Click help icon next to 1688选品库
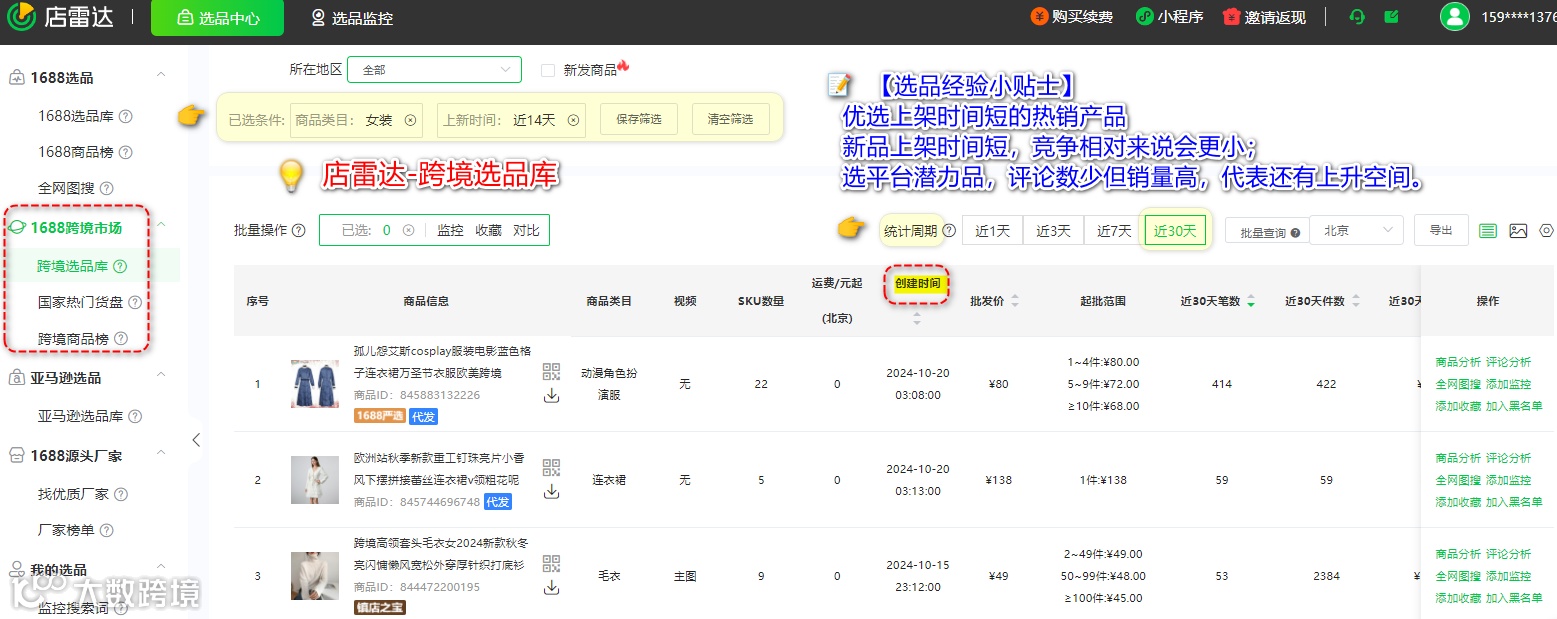Screen dimensions: 1557x619 (126, 116)
